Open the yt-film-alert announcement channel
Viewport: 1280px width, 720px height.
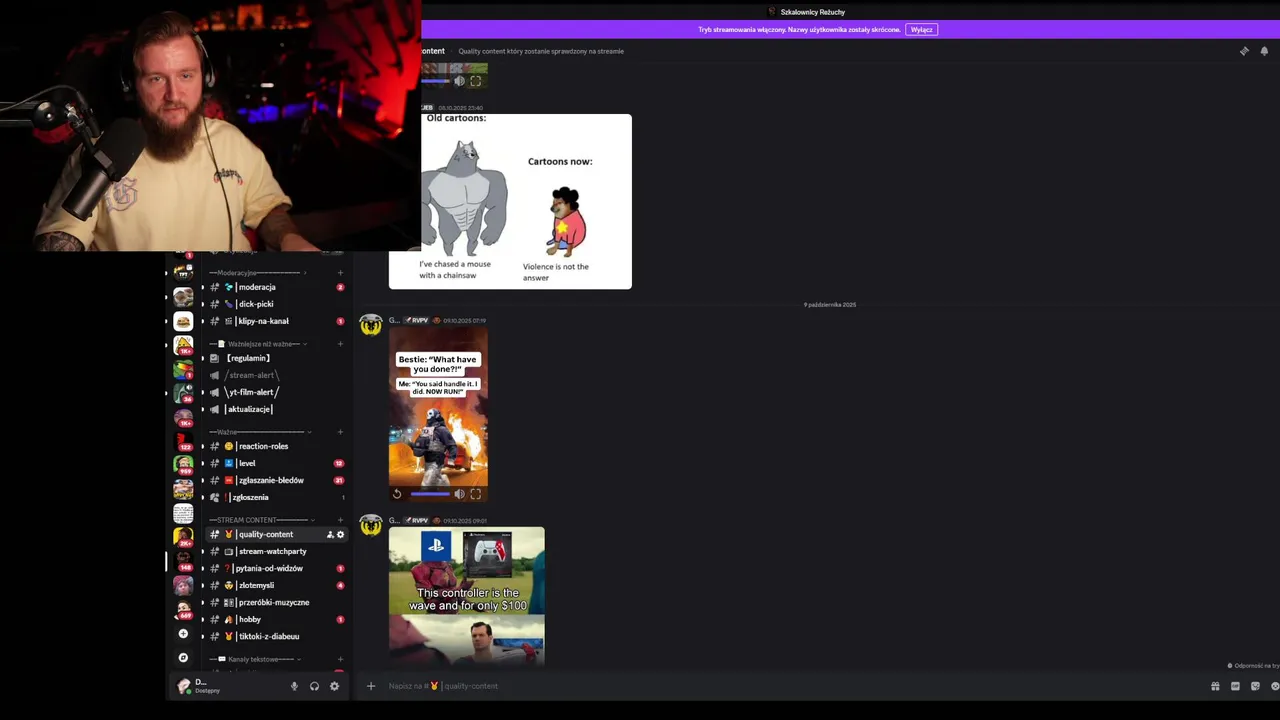point(277,392)
